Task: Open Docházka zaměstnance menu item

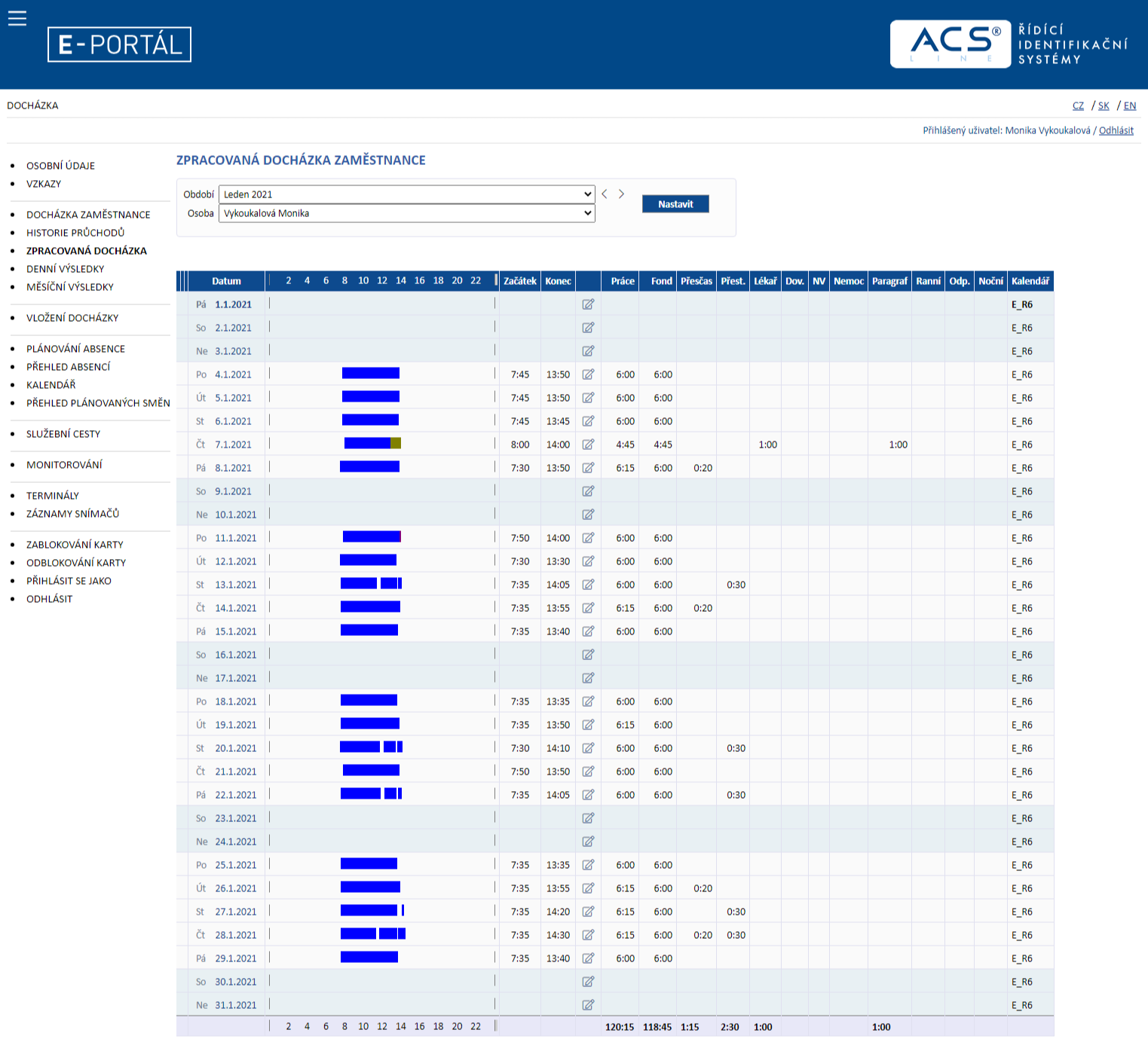Action: coord(88,215)
